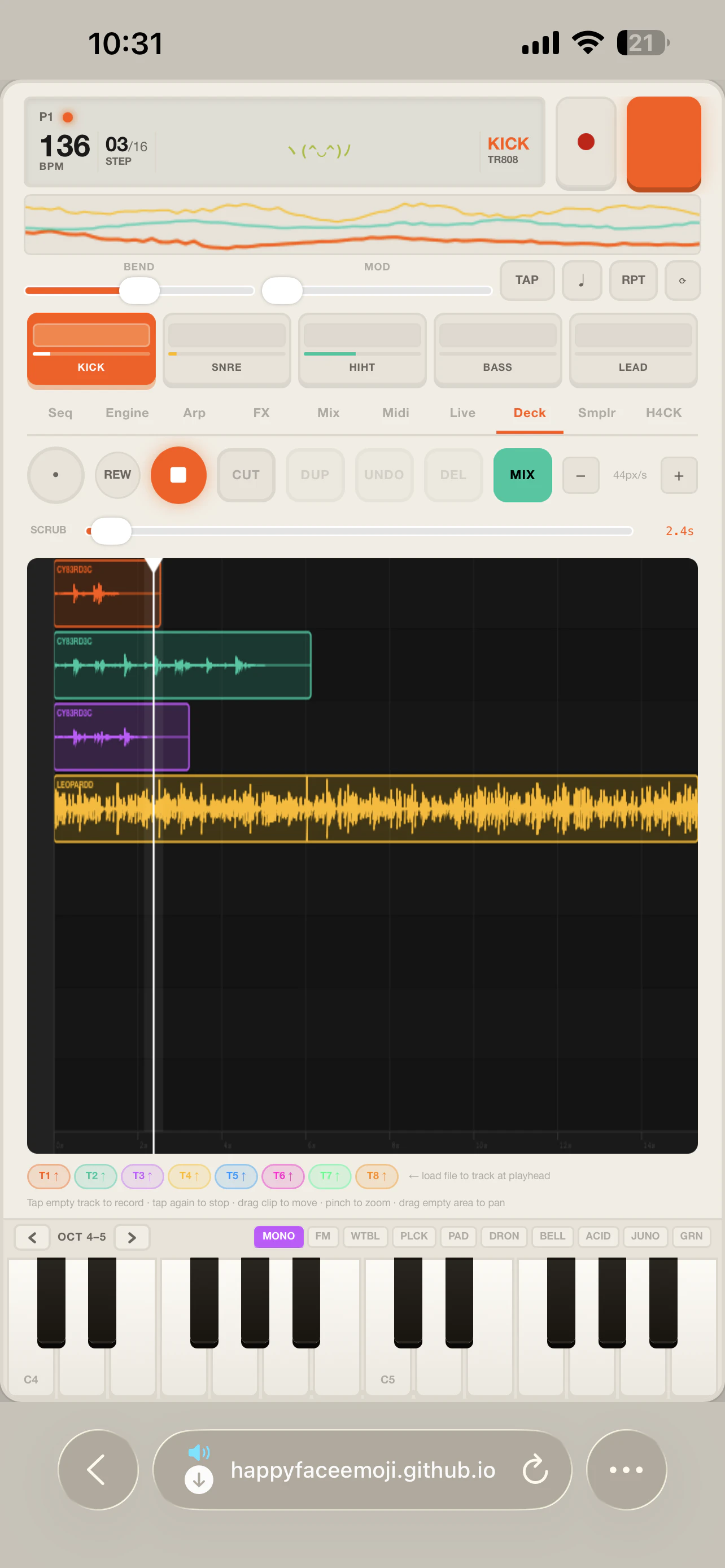Switch to the Arp tab

click(194, 413)
